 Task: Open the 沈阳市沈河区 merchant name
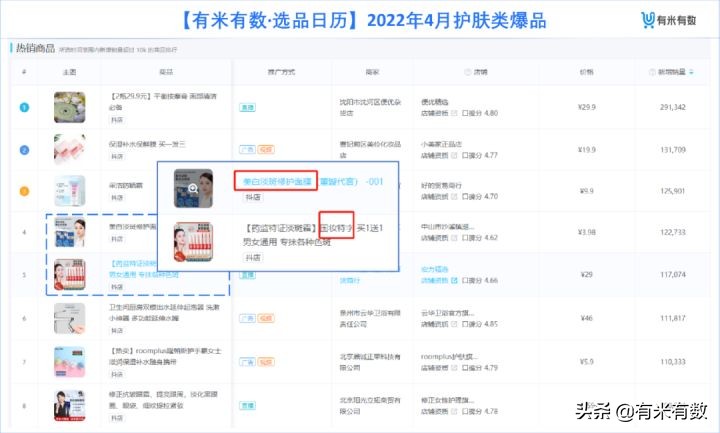[x=370, y=107]
